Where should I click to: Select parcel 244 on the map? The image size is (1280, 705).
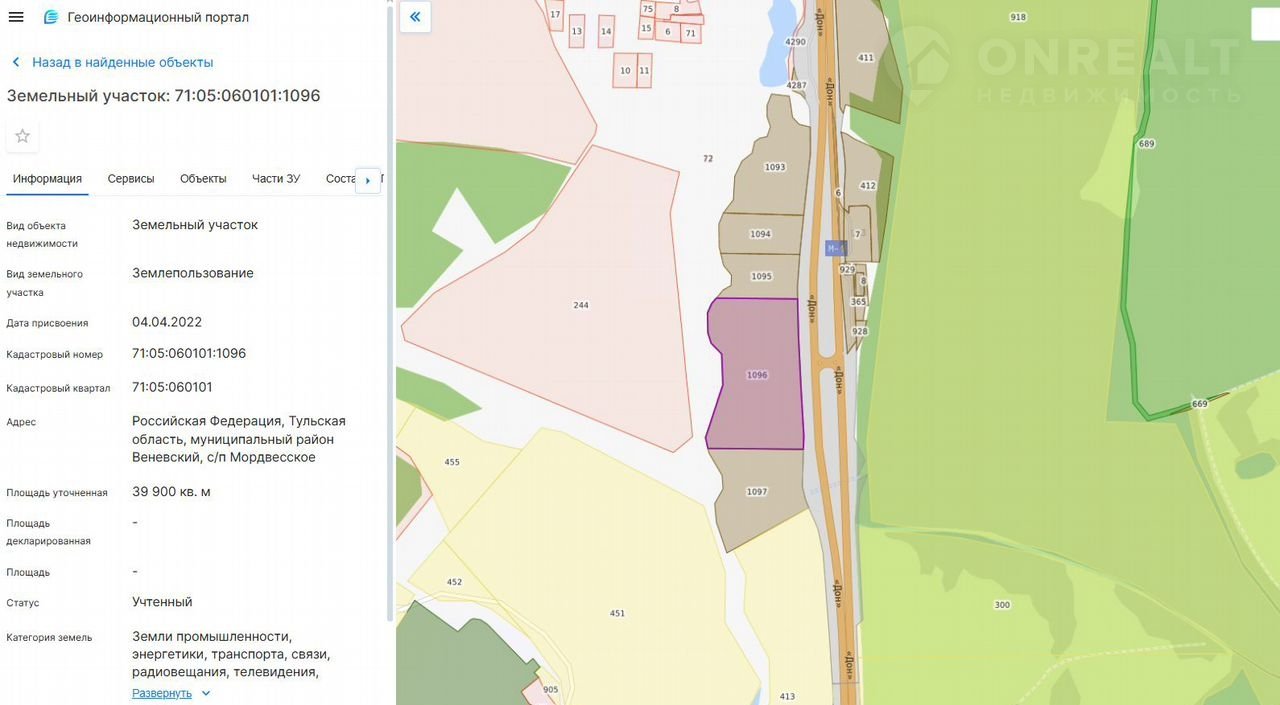580,305
